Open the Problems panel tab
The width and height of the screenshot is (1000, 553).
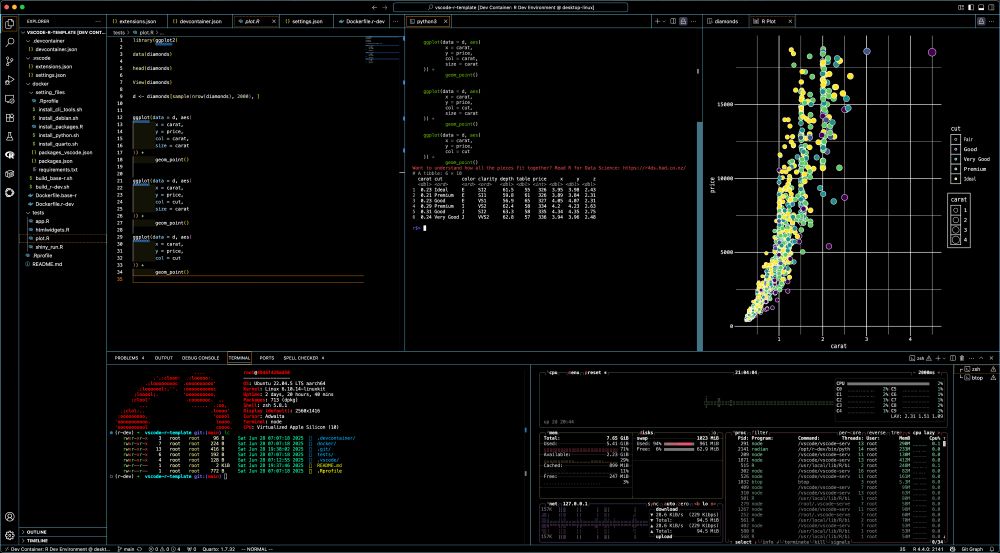129,358
